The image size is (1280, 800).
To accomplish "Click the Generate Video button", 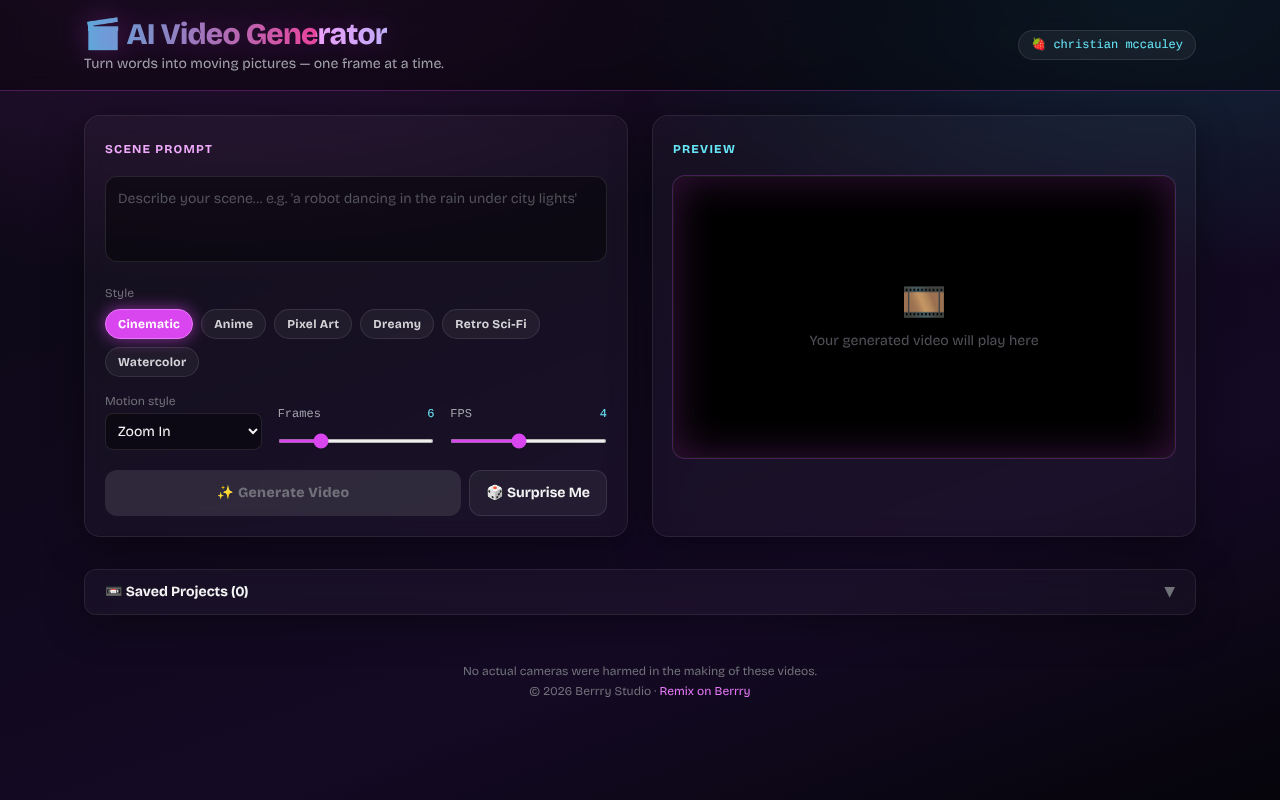I will click(x=283, y=493).
